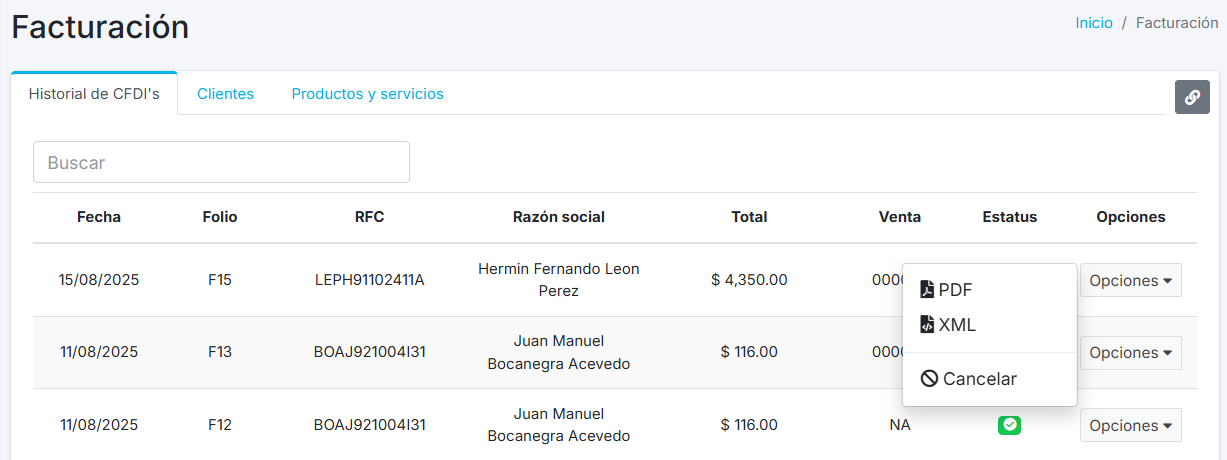Click the chain link icon button
This screenshot has height=460, width=1227.
[1192, 97]
